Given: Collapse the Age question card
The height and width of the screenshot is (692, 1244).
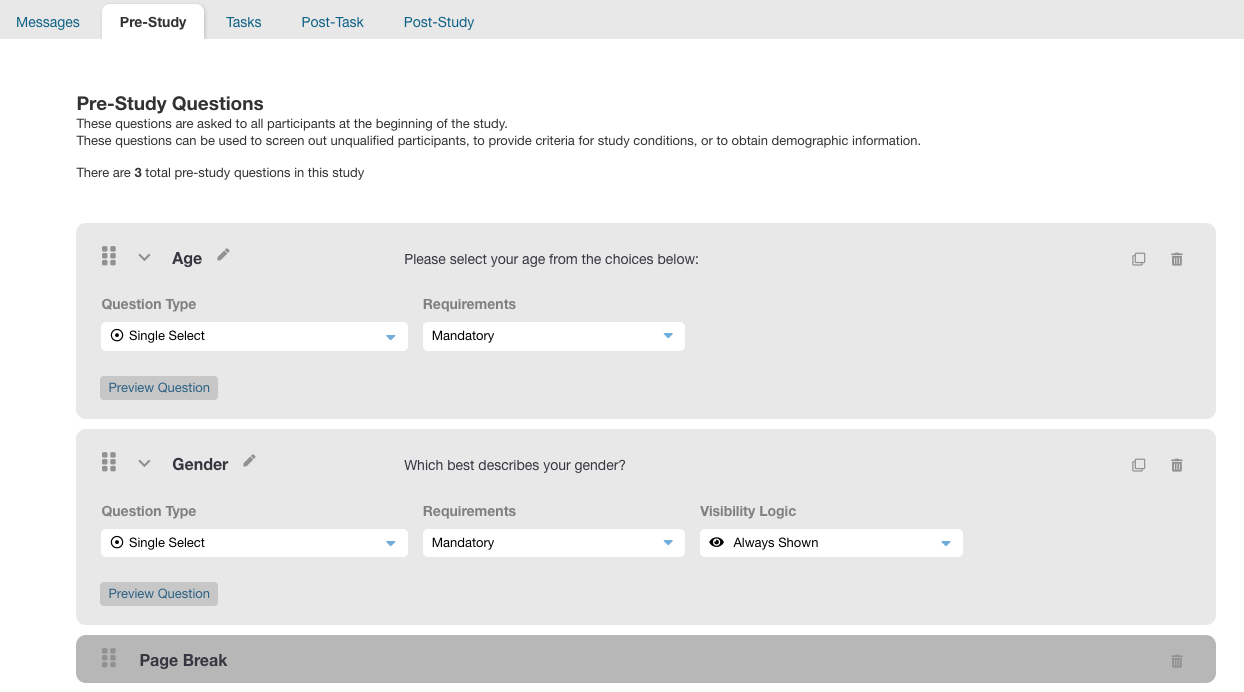Looking at the screenshot, I should (x=144, y=258).
